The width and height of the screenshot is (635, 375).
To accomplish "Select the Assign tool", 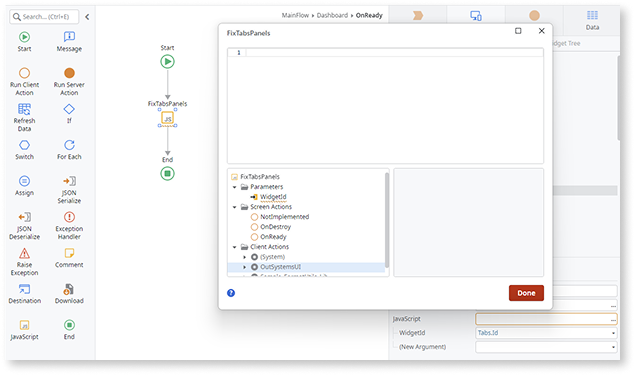I will [x=24, y=186].
